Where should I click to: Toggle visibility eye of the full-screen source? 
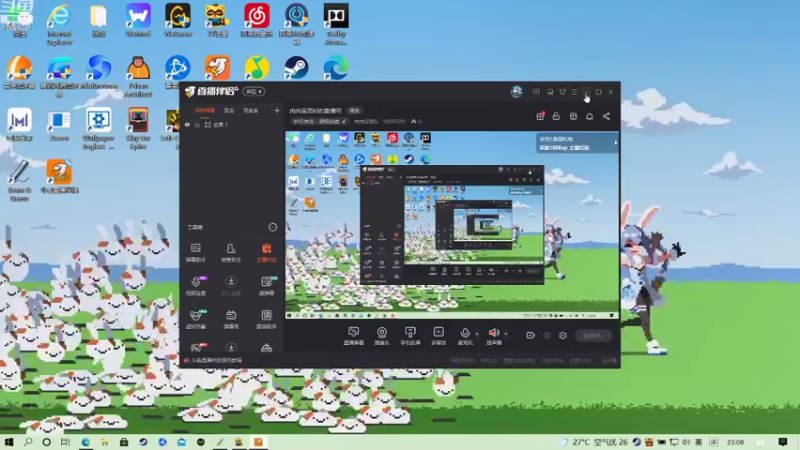[187, 125]
